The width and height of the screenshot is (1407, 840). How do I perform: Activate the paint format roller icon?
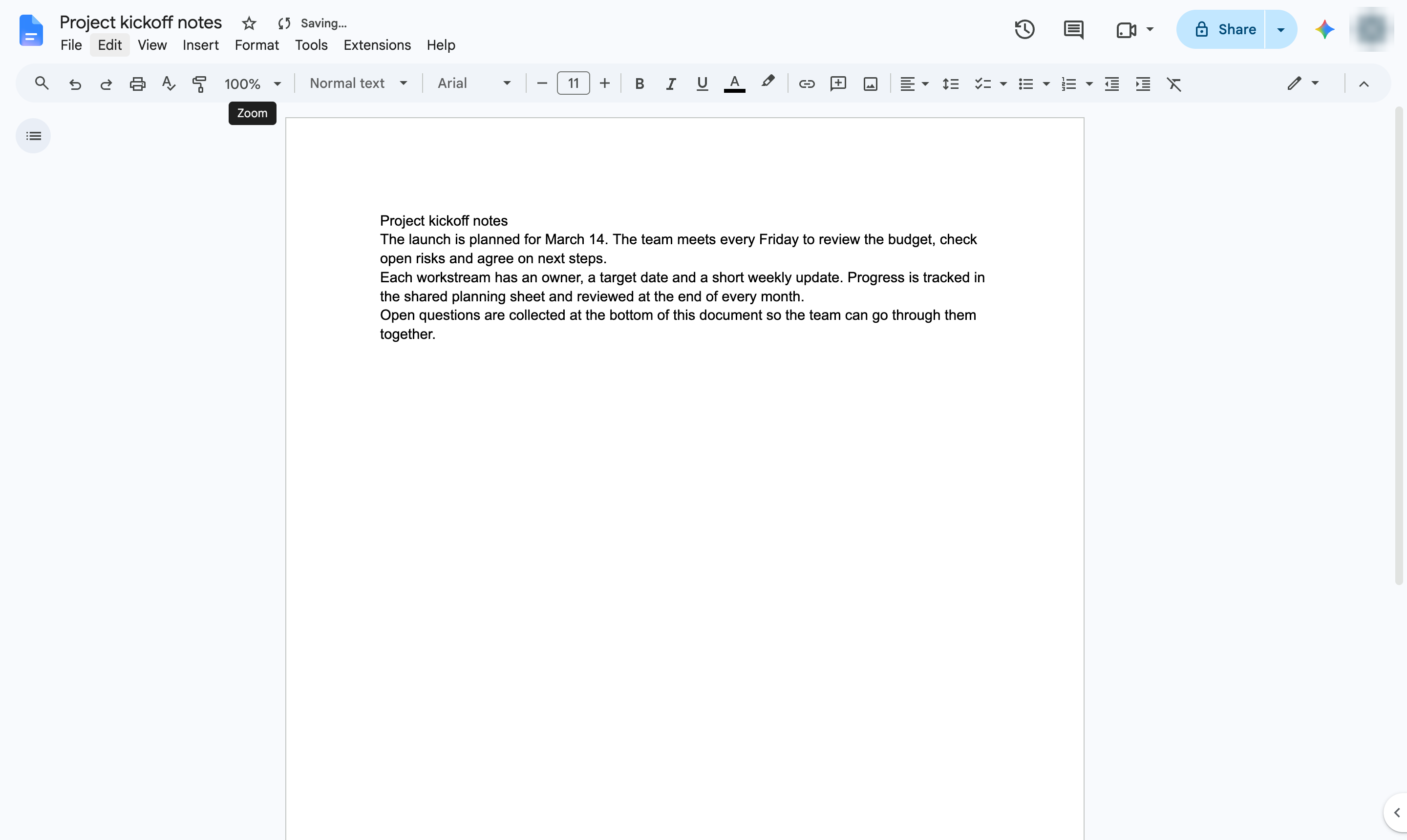tap(199, 84)
